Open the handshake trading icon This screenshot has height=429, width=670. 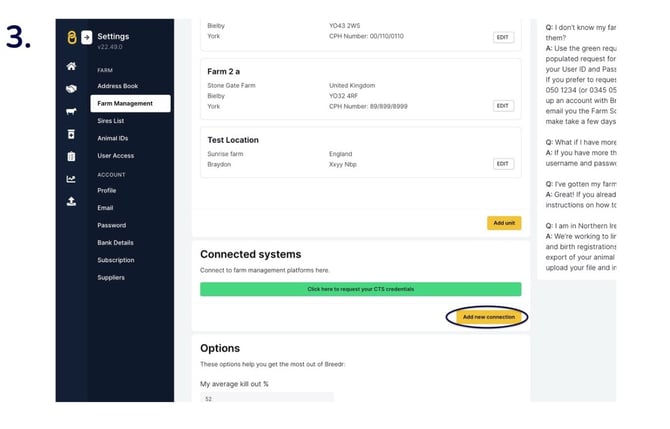71,88
